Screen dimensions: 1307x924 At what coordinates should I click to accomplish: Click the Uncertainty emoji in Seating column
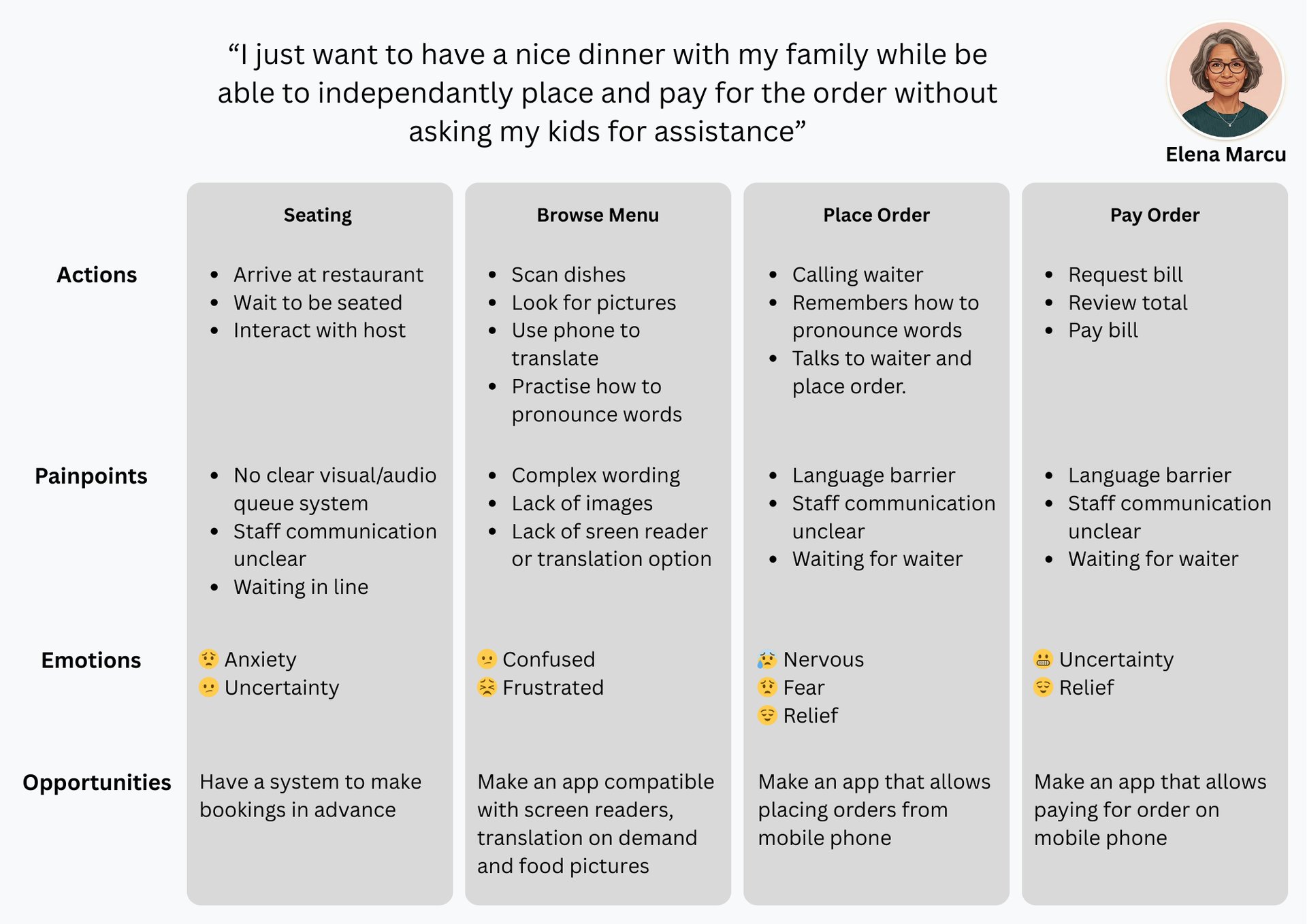point(208,687)
